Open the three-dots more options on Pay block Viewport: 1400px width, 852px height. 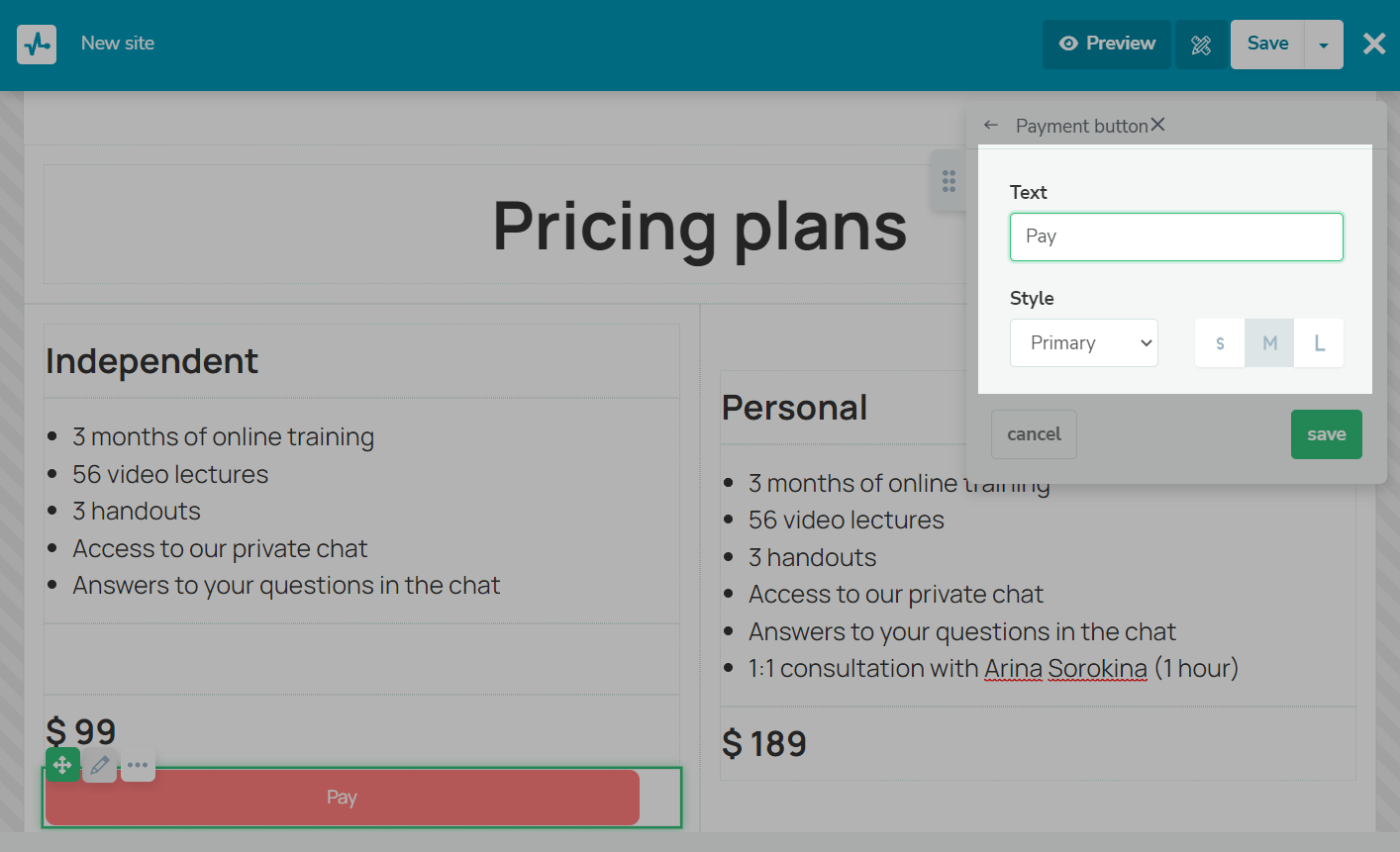138,765
